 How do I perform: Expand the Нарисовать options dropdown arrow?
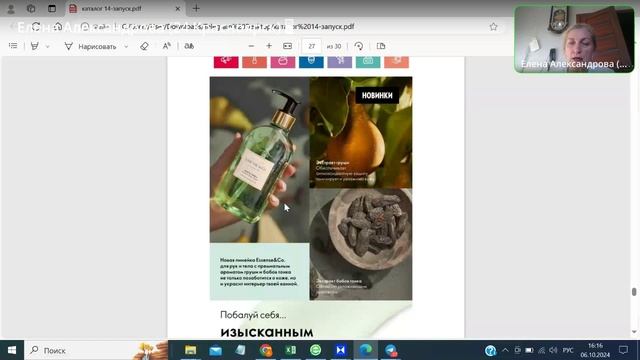point(126,46)
